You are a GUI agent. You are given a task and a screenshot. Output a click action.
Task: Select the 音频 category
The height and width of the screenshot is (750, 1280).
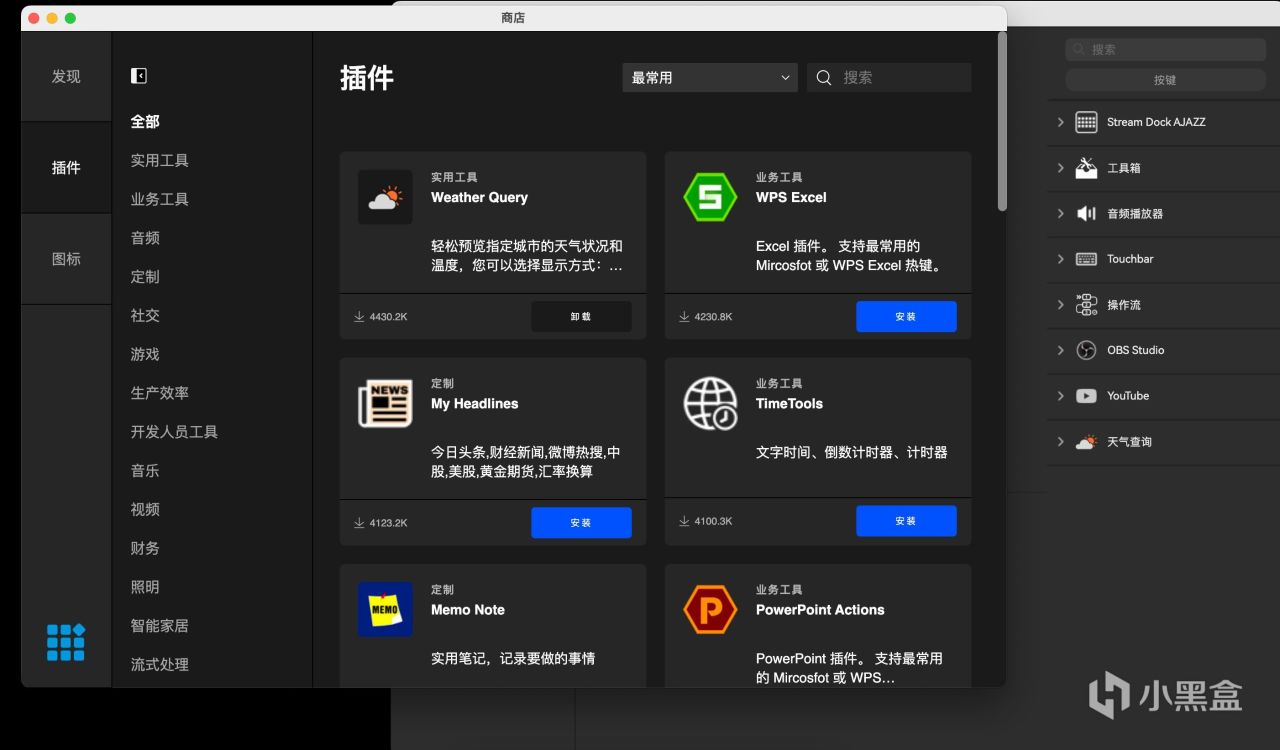(x=145, y=238)
